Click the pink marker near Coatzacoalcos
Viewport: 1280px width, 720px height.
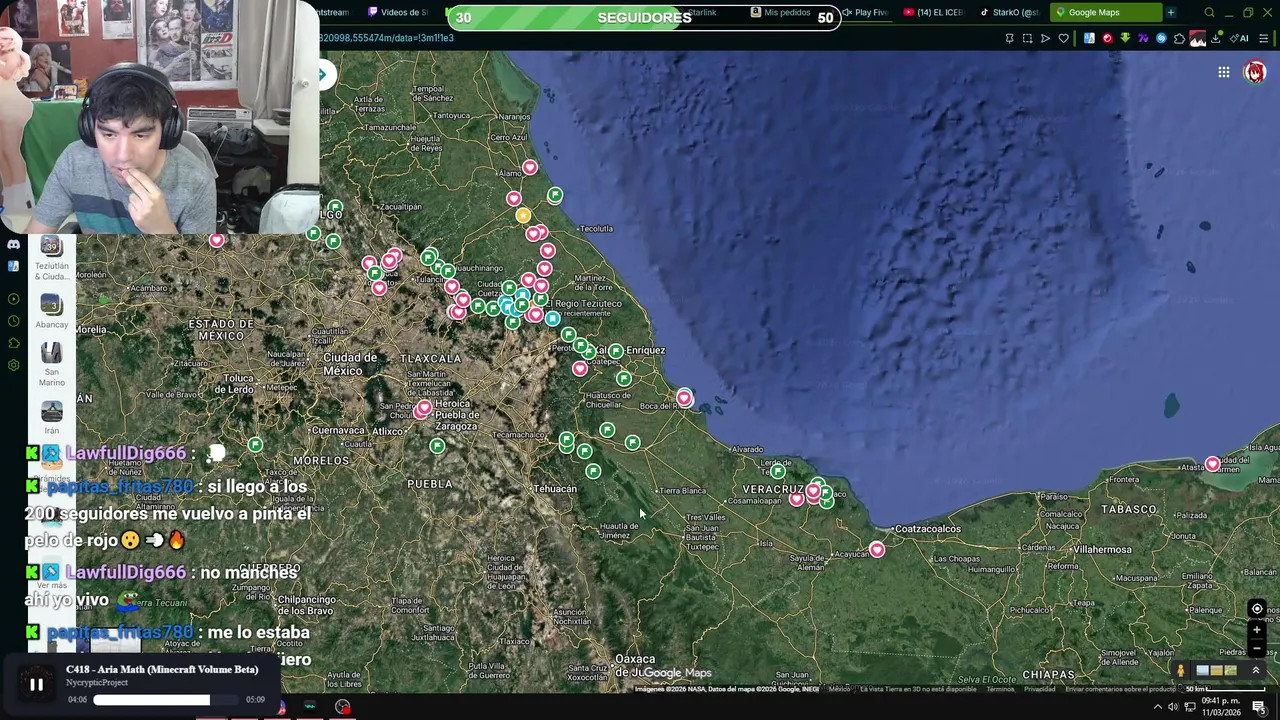click(x=877, y=549)
